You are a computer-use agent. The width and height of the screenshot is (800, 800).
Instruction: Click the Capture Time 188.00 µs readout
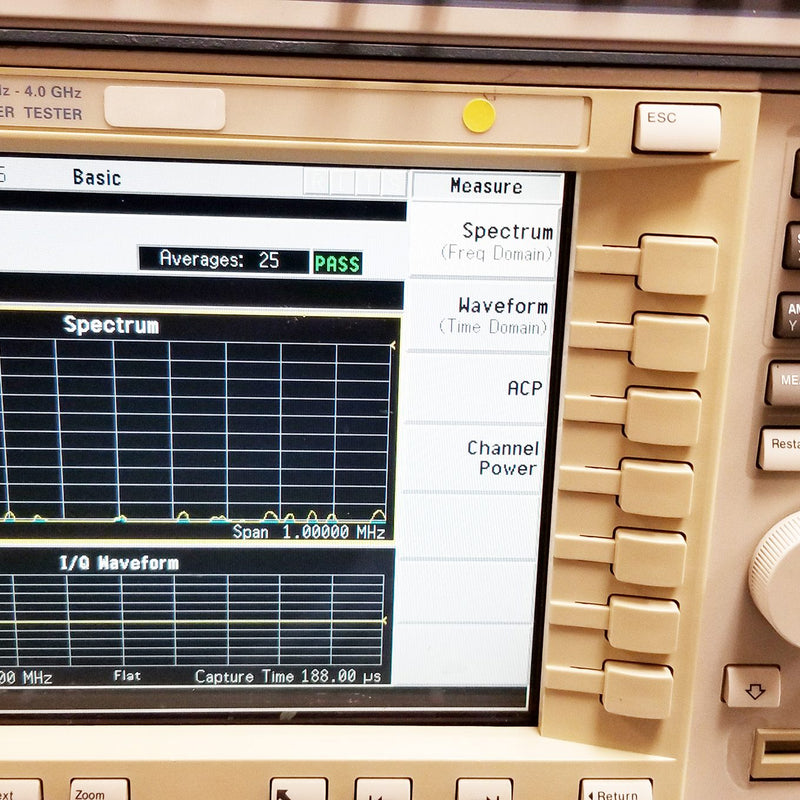(x=288, y=677)
